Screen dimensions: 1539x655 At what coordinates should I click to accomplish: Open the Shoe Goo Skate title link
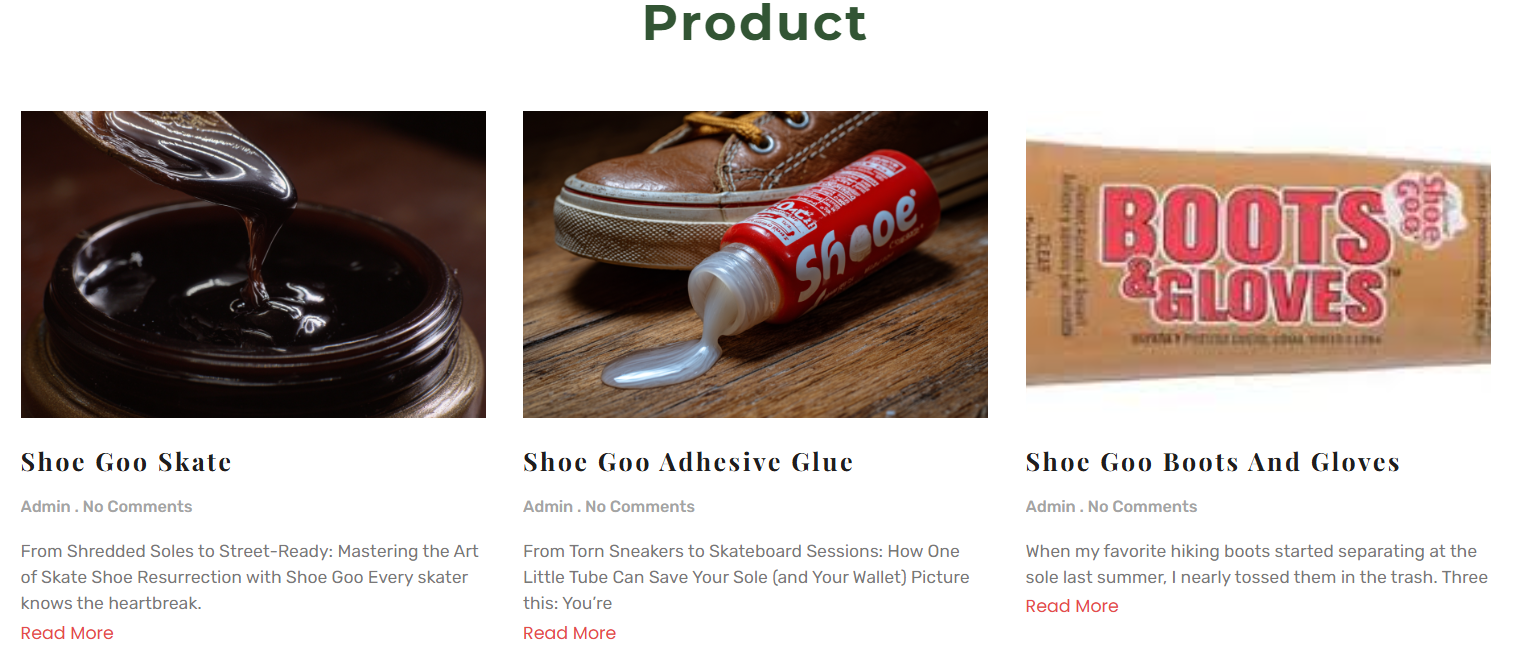[x=126, y=462]
